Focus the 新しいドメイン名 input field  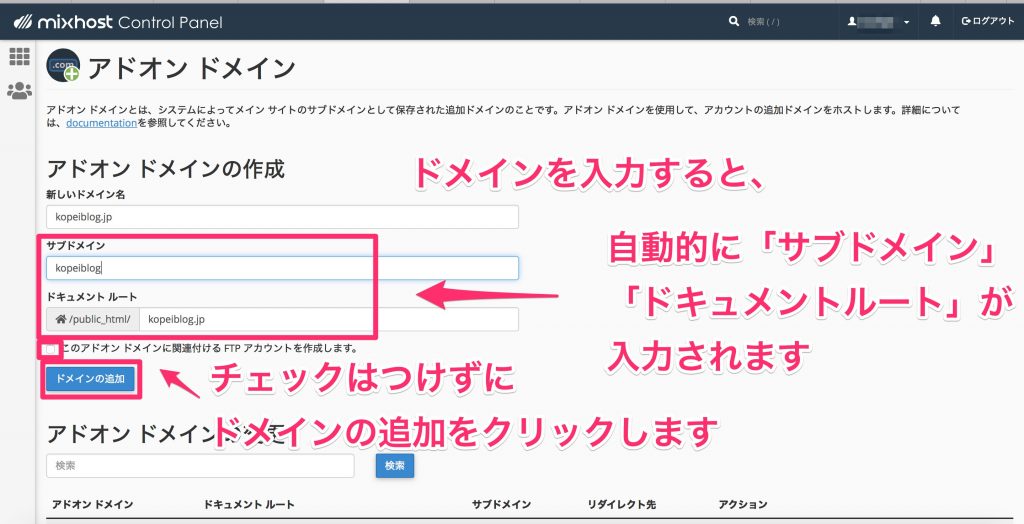coord(282,217)
